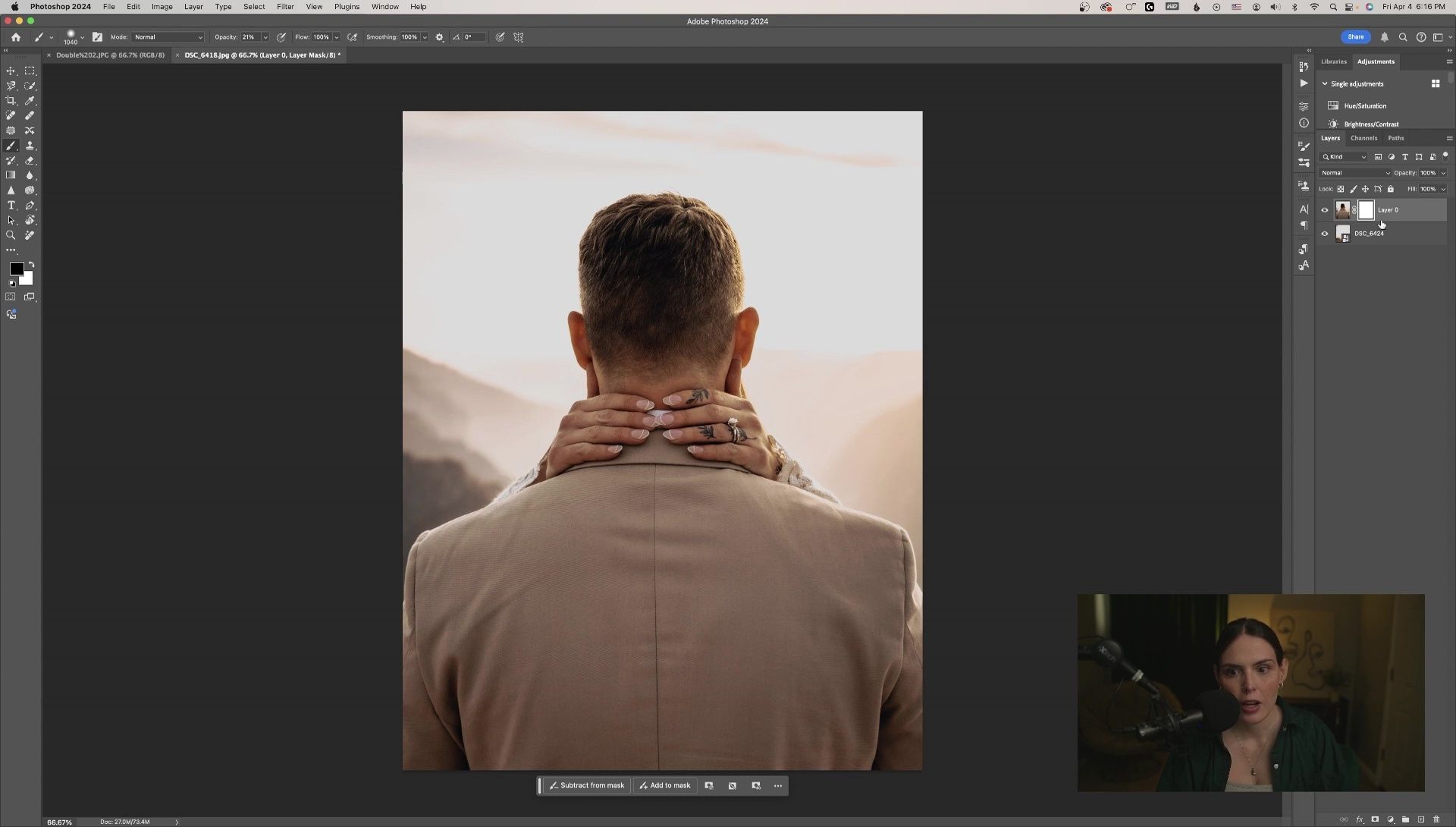Select the Brush tool in toolbar
This screenshot has width=1456, height=827.
[11, 145]
